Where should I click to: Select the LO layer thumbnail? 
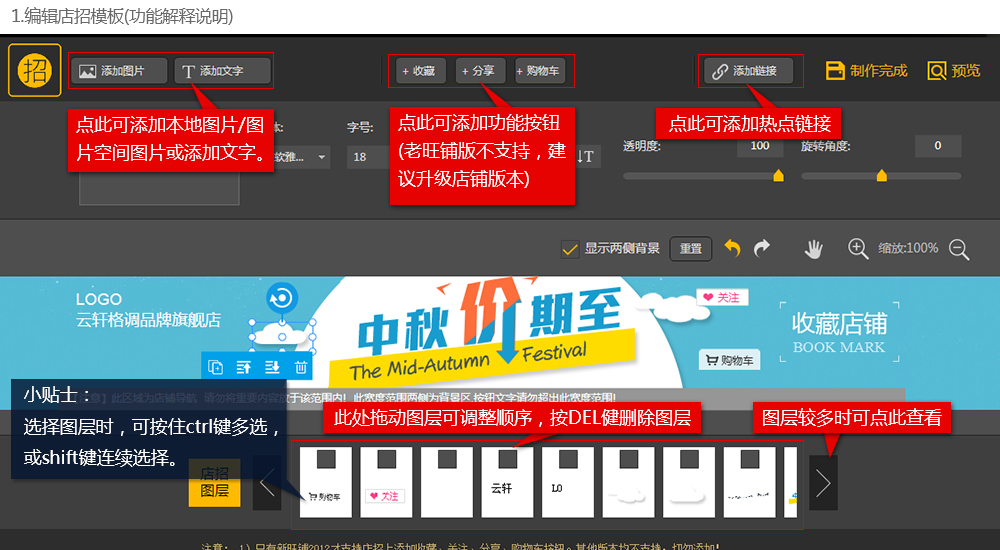(568, 482)
